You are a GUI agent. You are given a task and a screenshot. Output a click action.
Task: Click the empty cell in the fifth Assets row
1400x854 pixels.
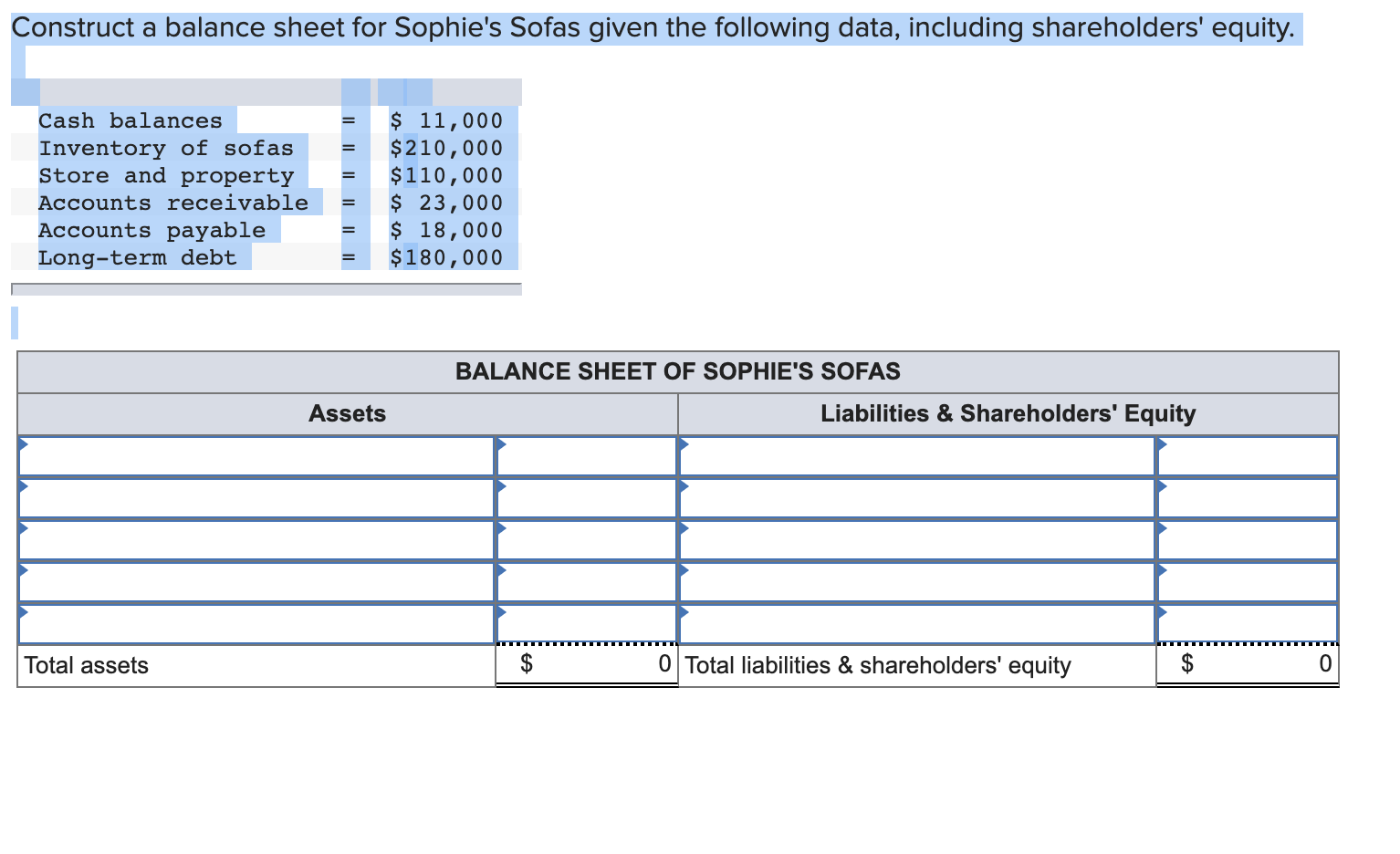[256, 624]
